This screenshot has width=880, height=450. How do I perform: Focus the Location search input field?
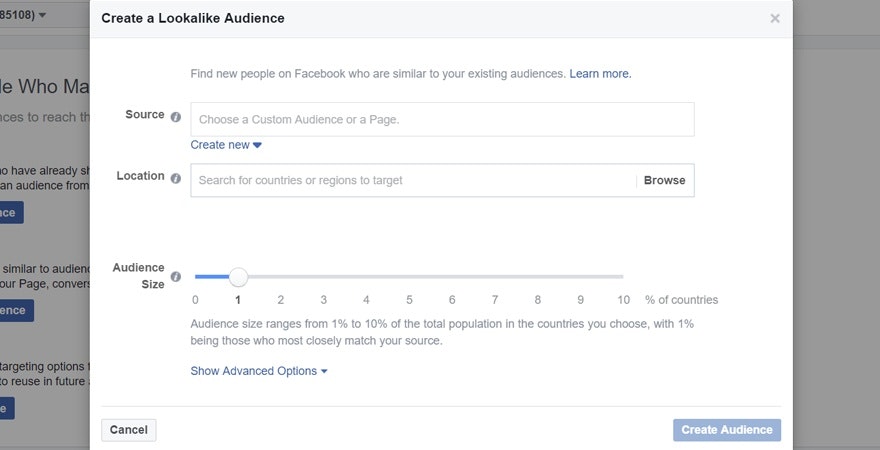click(x=412, y=181)
